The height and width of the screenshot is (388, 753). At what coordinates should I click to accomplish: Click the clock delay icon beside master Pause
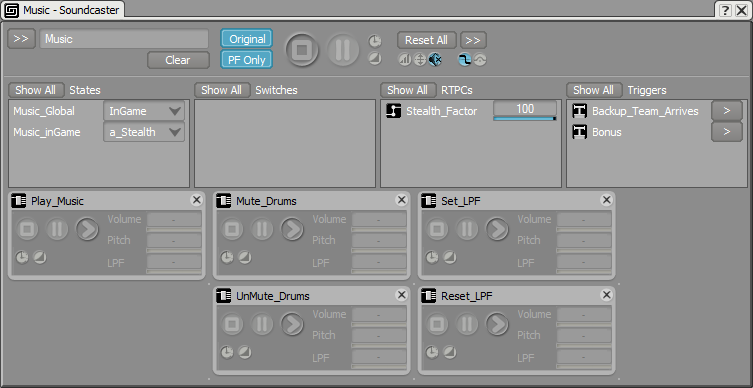pyautogui.click(x=375, y=41)
